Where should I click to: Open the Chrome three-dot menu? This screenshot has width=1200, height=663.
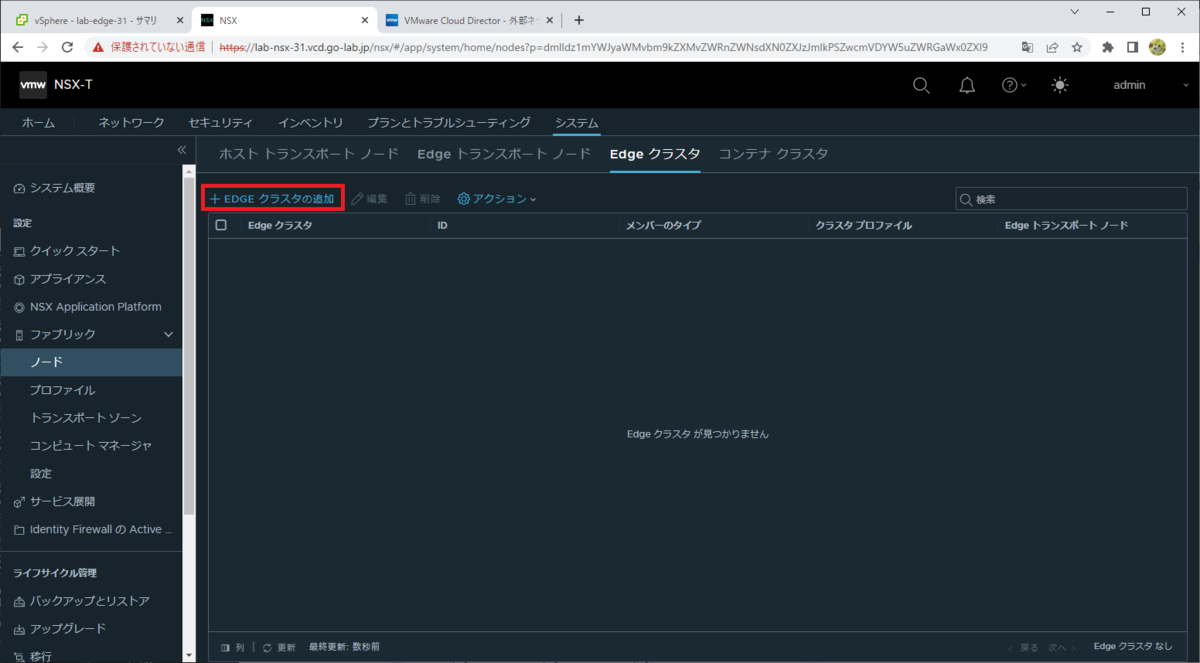coord(1182,47)
